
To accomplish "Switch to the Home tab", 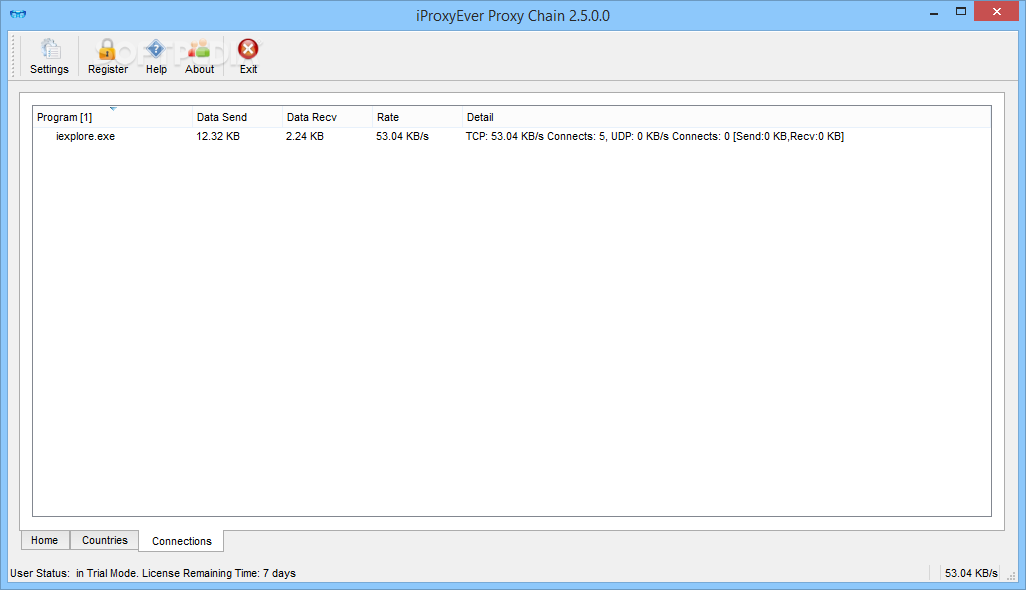I will (x=44, y=540).
